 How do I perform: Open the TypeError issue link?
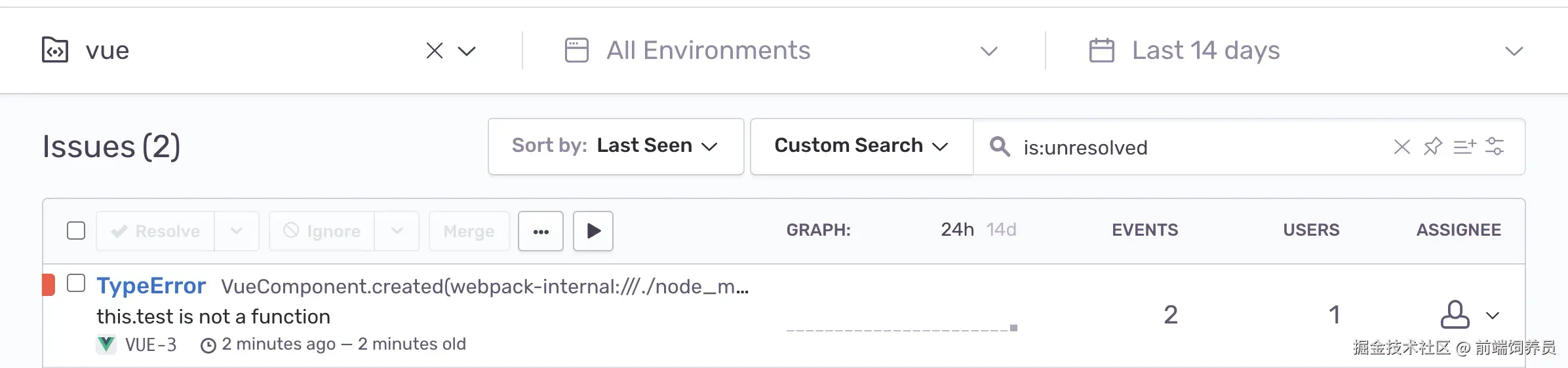(x=151, y=286)
